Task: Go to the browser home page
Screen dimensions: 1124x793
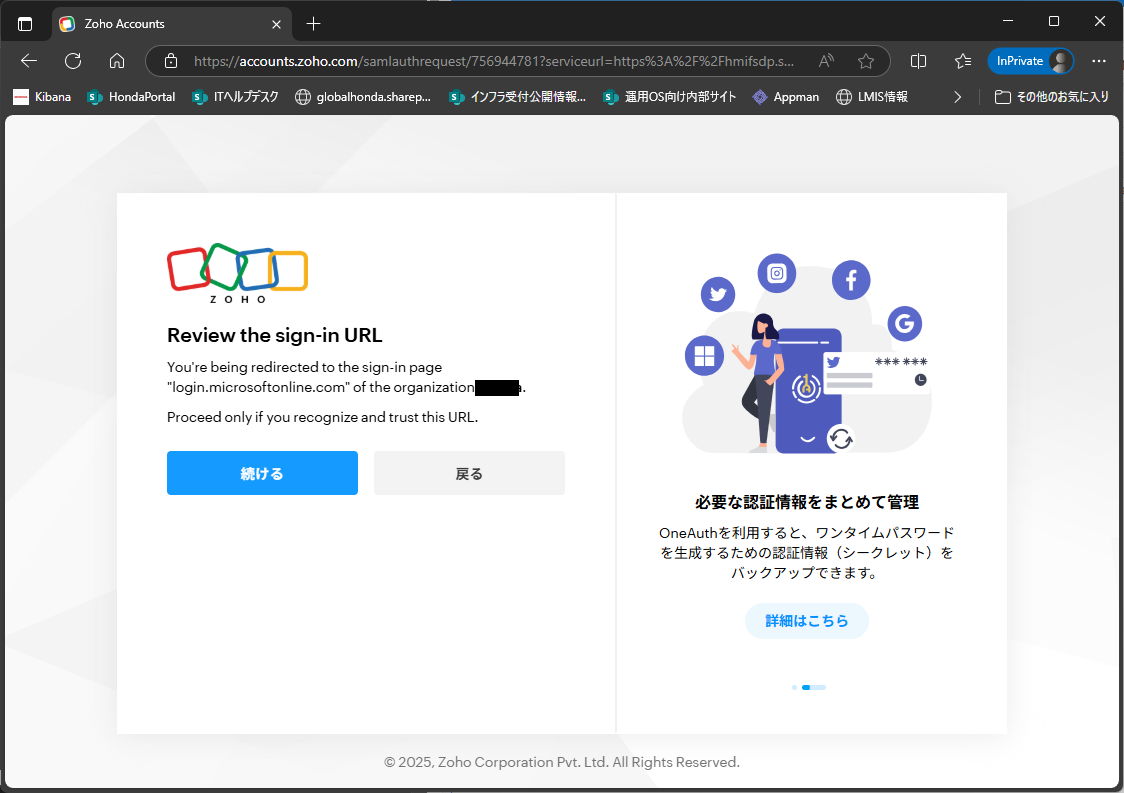Action: pyautogui.click(x=117, y=61)
